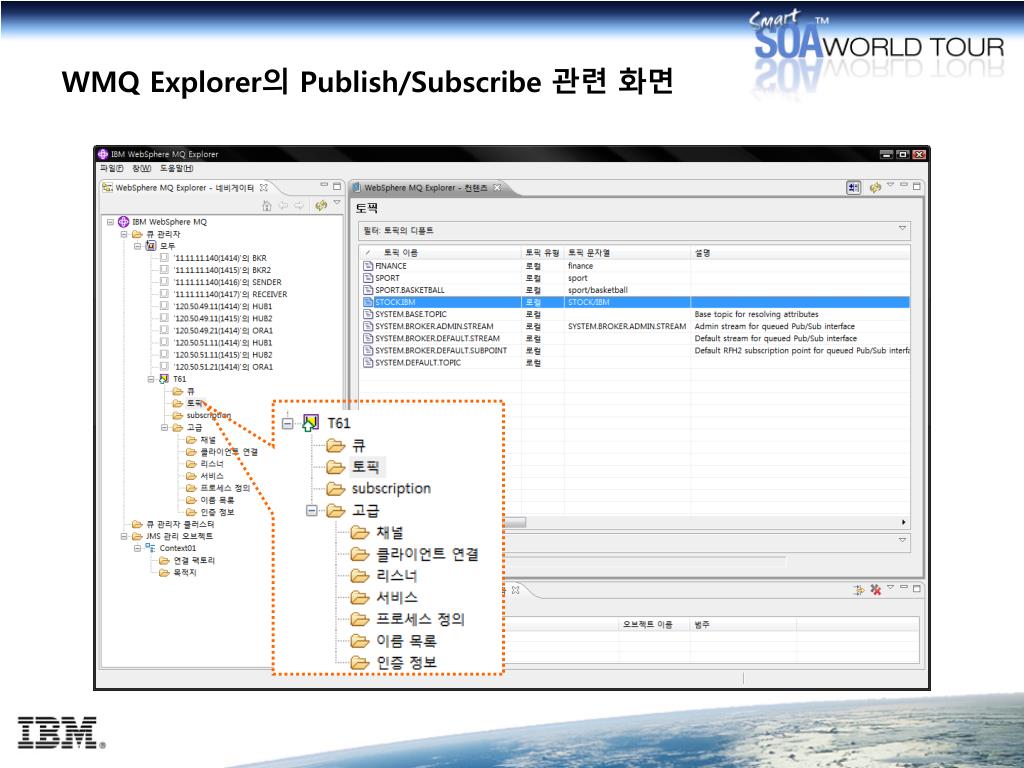
Task: Collapse the IBM WebSphere MQ root node
Action: point(110,222)
